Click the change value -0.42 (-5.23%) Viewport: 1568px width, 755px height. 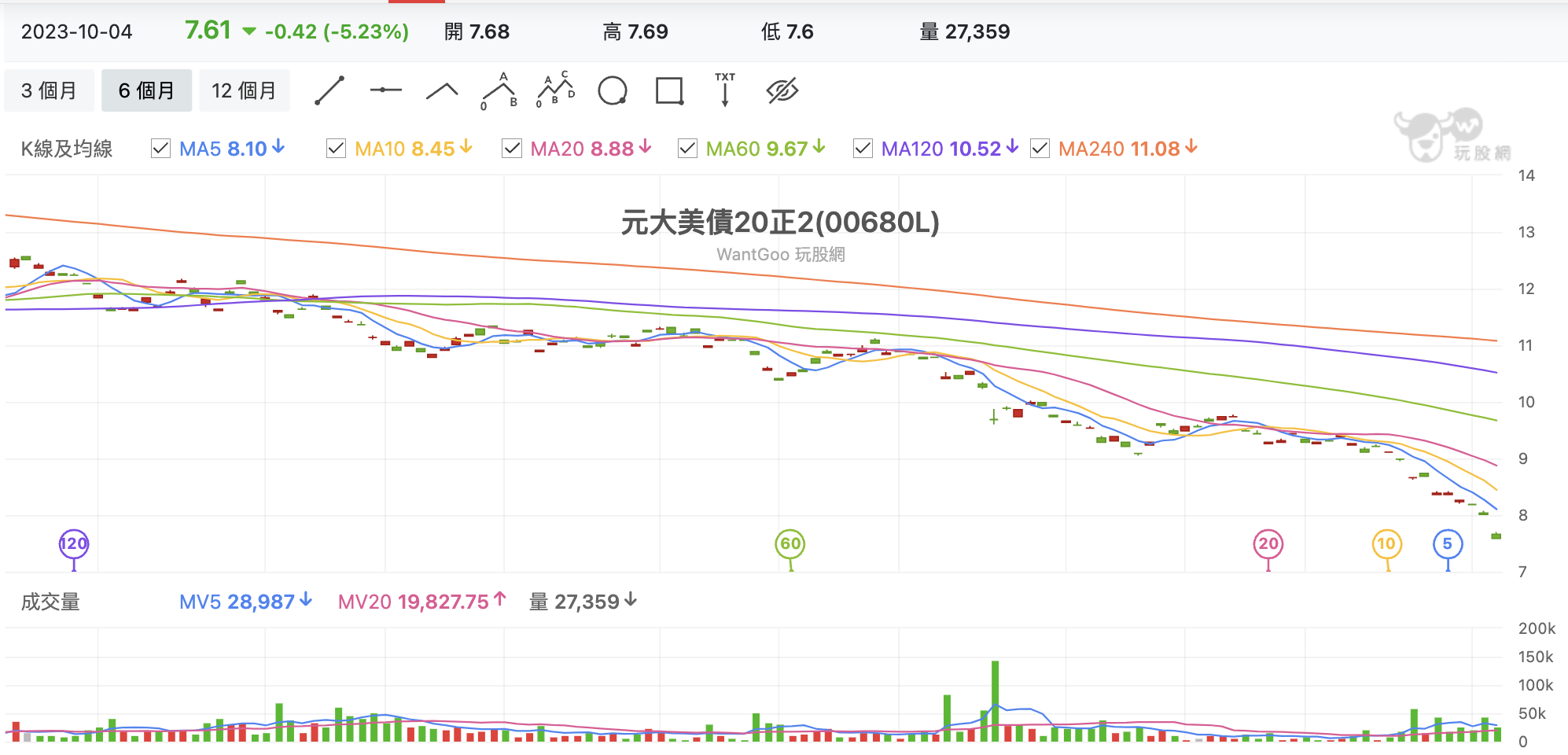point(337,31)
